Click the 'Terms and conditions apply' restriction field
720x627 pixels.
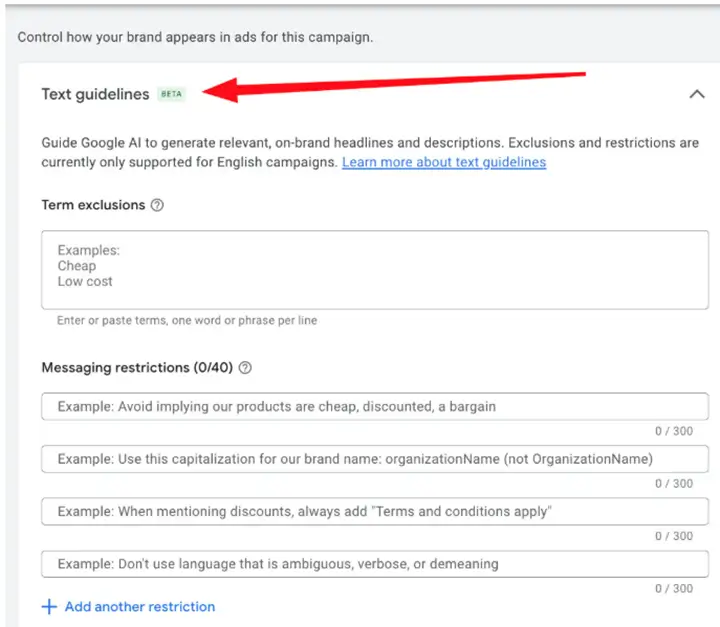(374, 511)
